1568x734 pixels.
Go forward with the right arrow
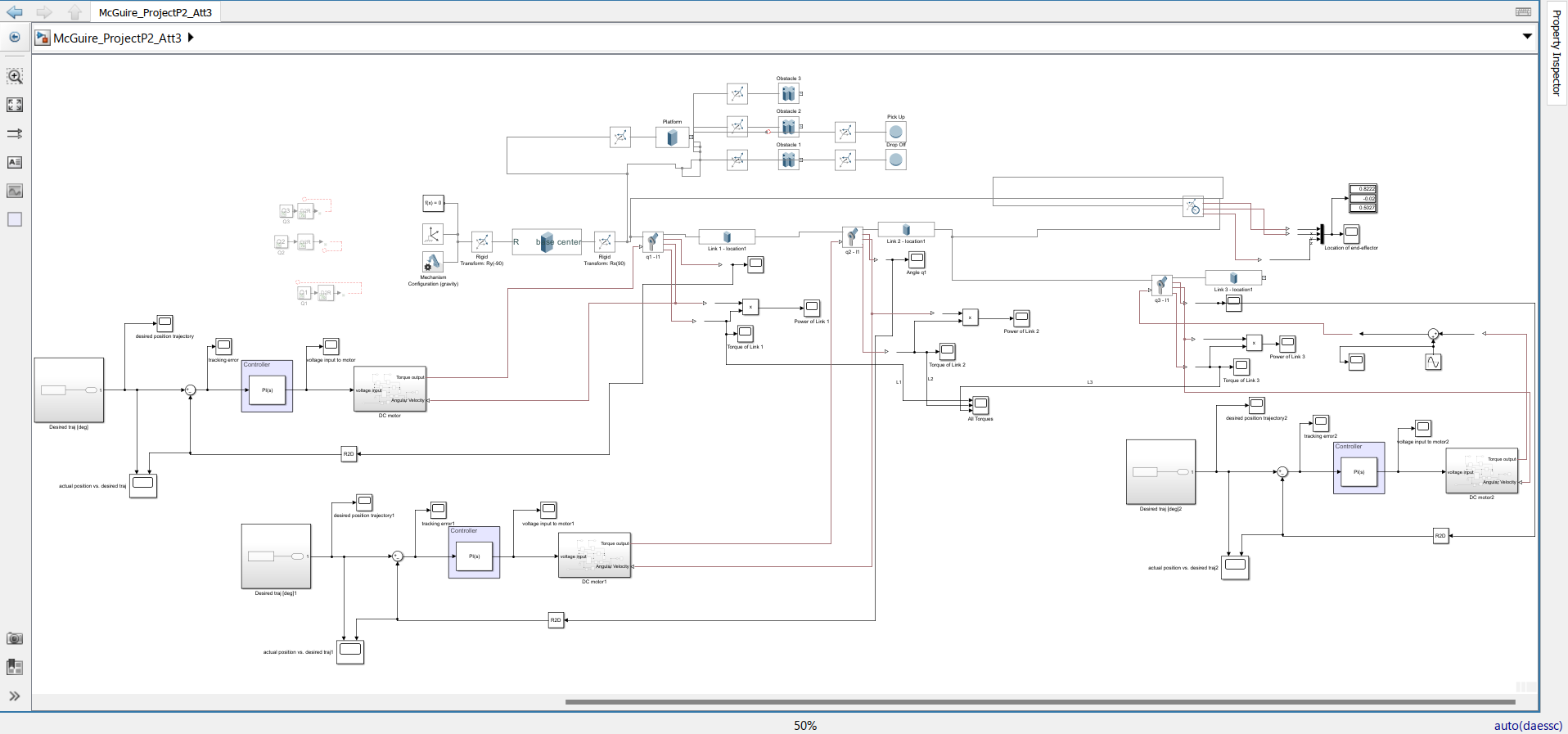[44, 12]
